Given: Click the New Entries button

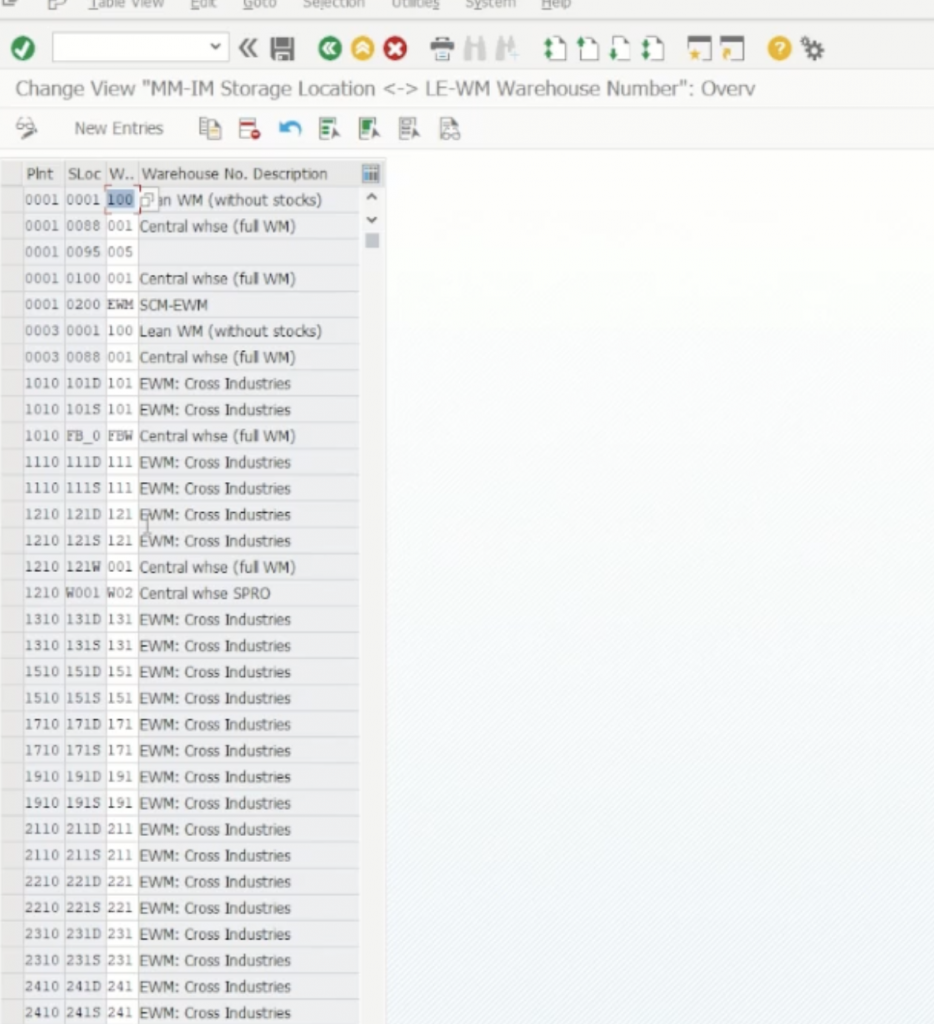Looking at the screenshot, I should [118, 128].
